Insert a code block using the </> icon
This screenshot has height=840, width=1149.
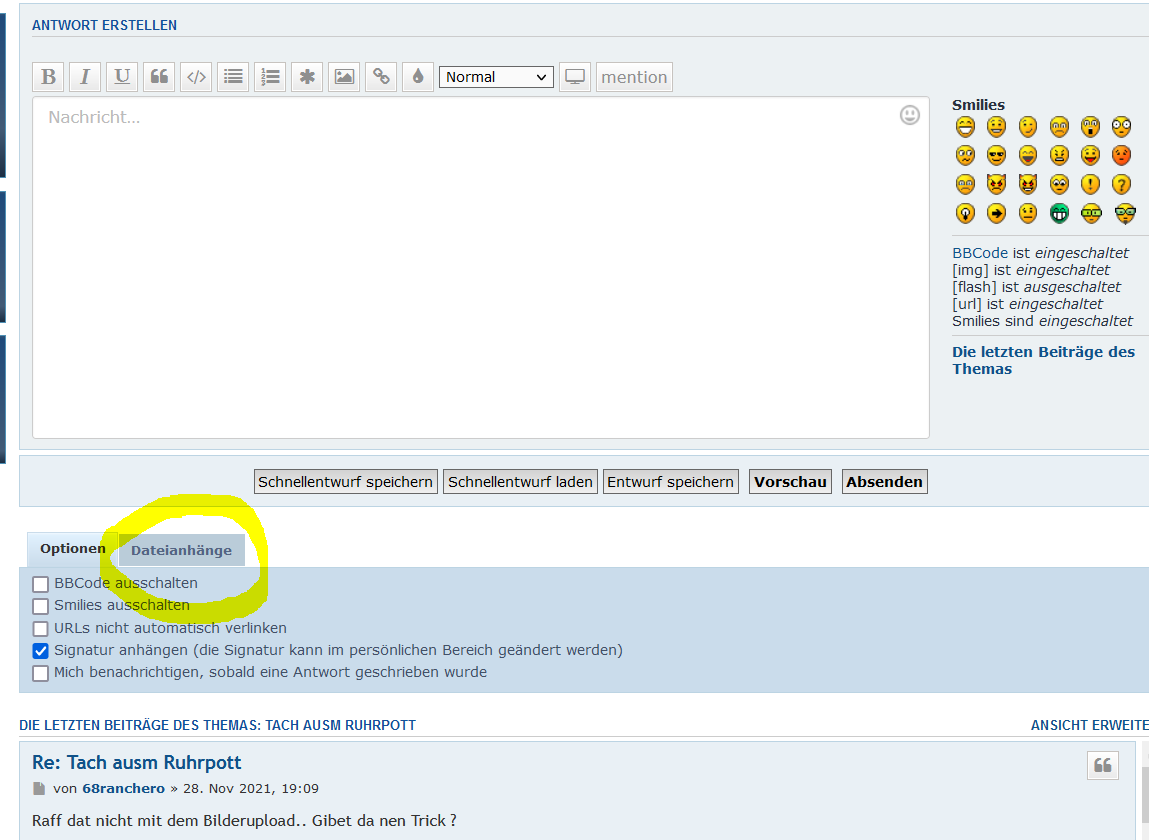[x=196, y=77]
